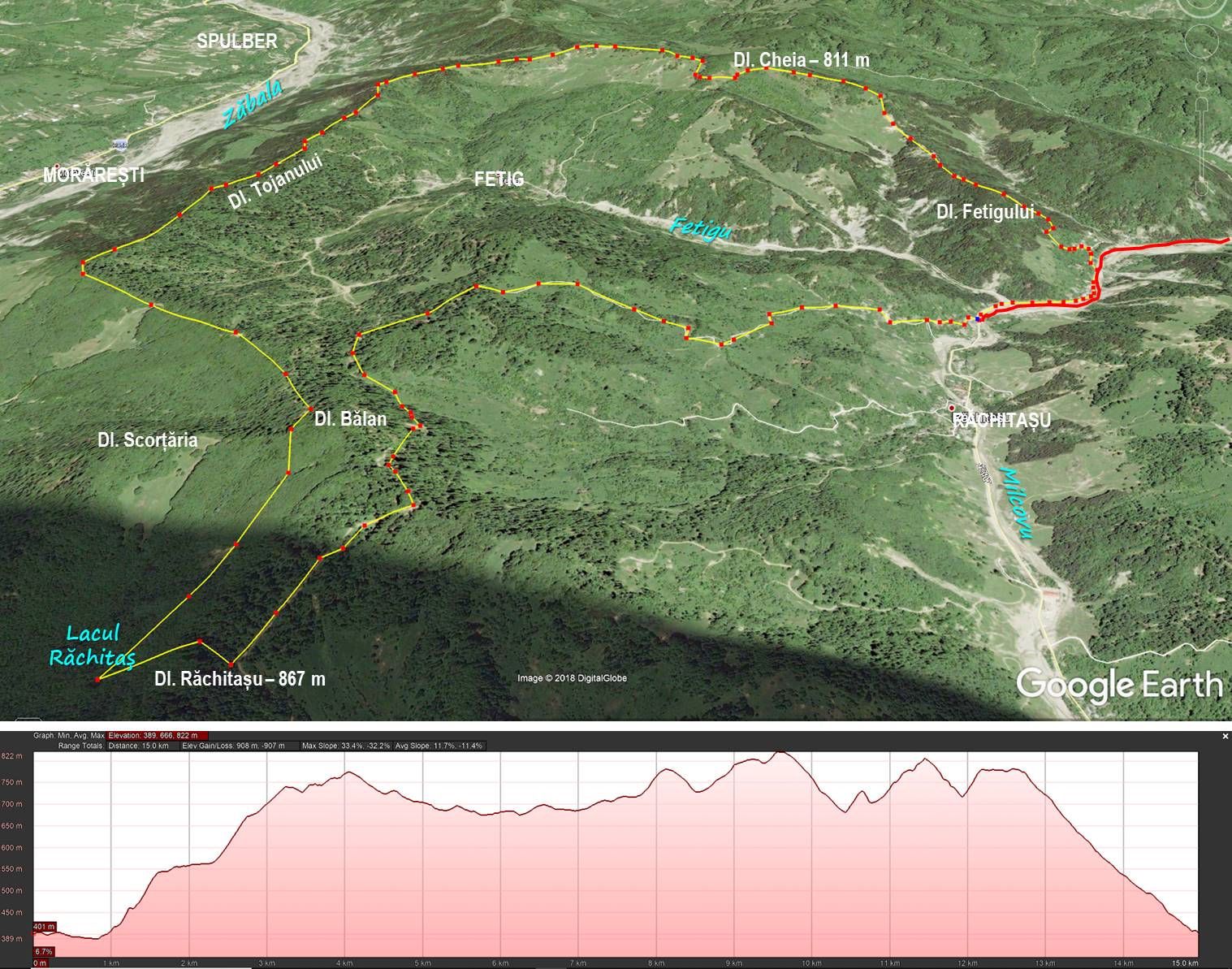The width and height of the screenshot is (1232, 969).
Task: Click the Dl. Răchitașu – 867 m label
Action: pyautogui.click(x=240, y=679)
